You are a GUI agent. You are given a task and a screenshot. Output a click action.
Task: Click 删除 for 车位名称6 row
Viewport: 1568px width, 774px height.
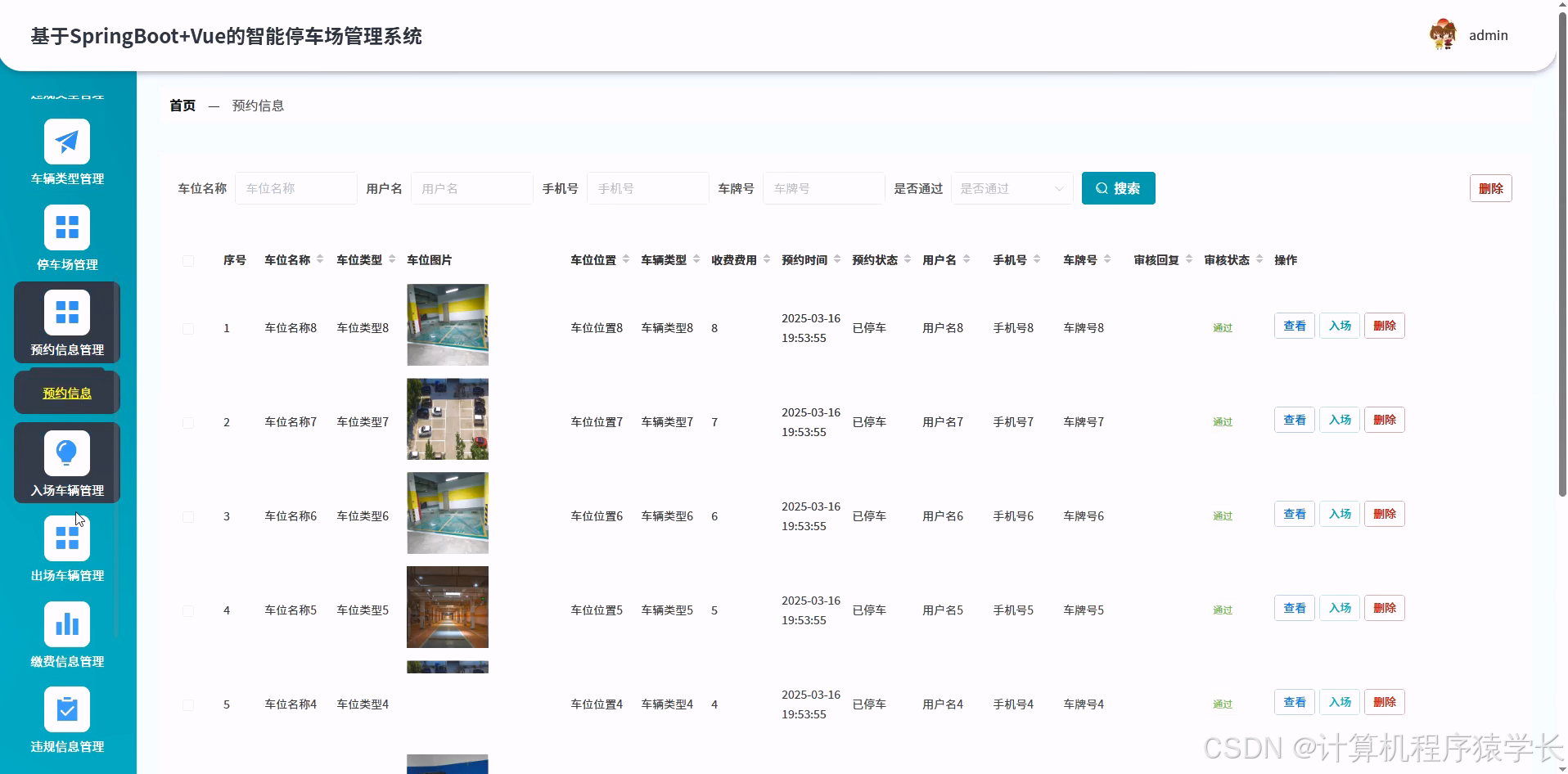point(1385,514)
